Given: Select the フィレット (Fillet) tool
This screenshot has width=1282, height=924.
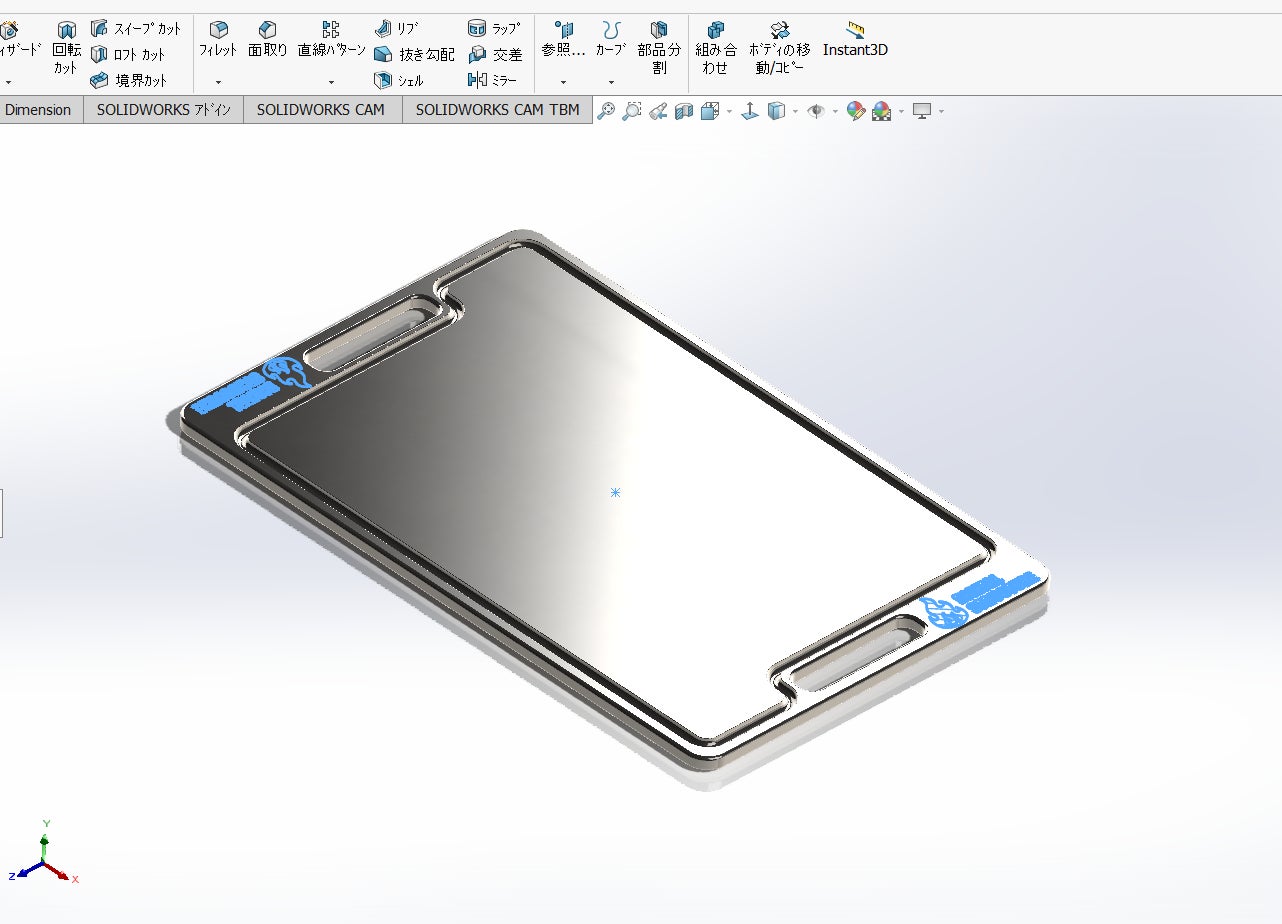Looking at the screenshot, I should click(218, 40).
